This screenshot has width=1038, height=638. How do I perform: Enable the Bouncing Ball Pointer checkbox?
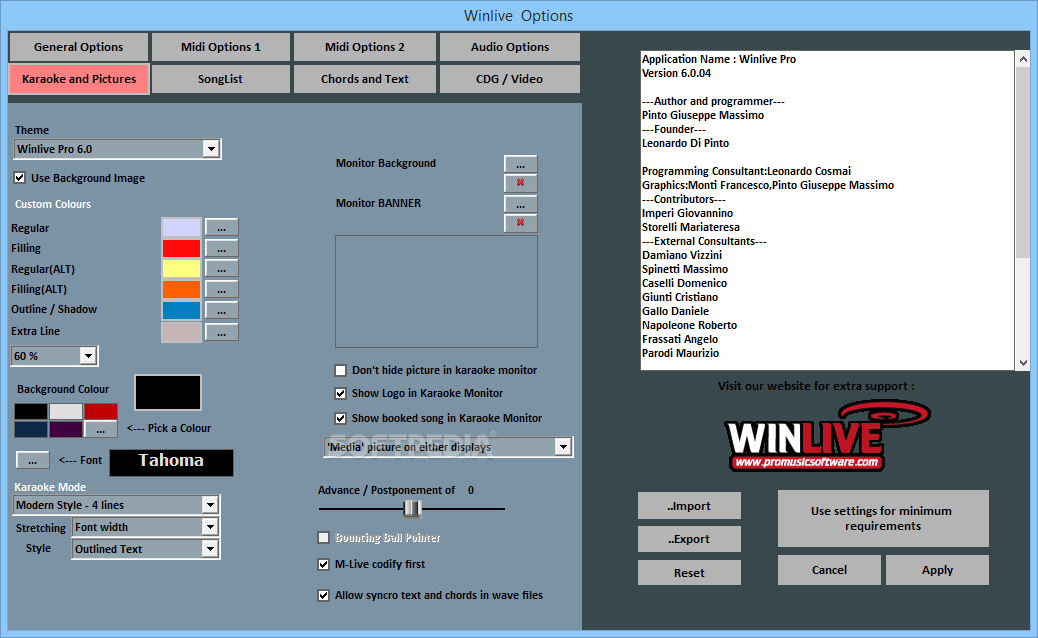pos(323,537)
